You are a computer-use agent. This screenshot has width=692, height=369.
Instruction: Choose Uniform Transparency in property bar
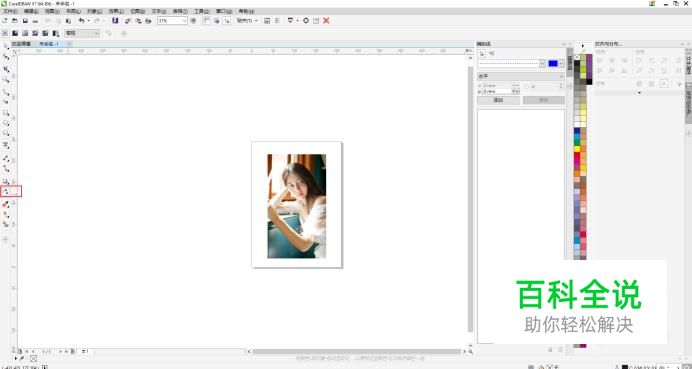pos(15,33)
